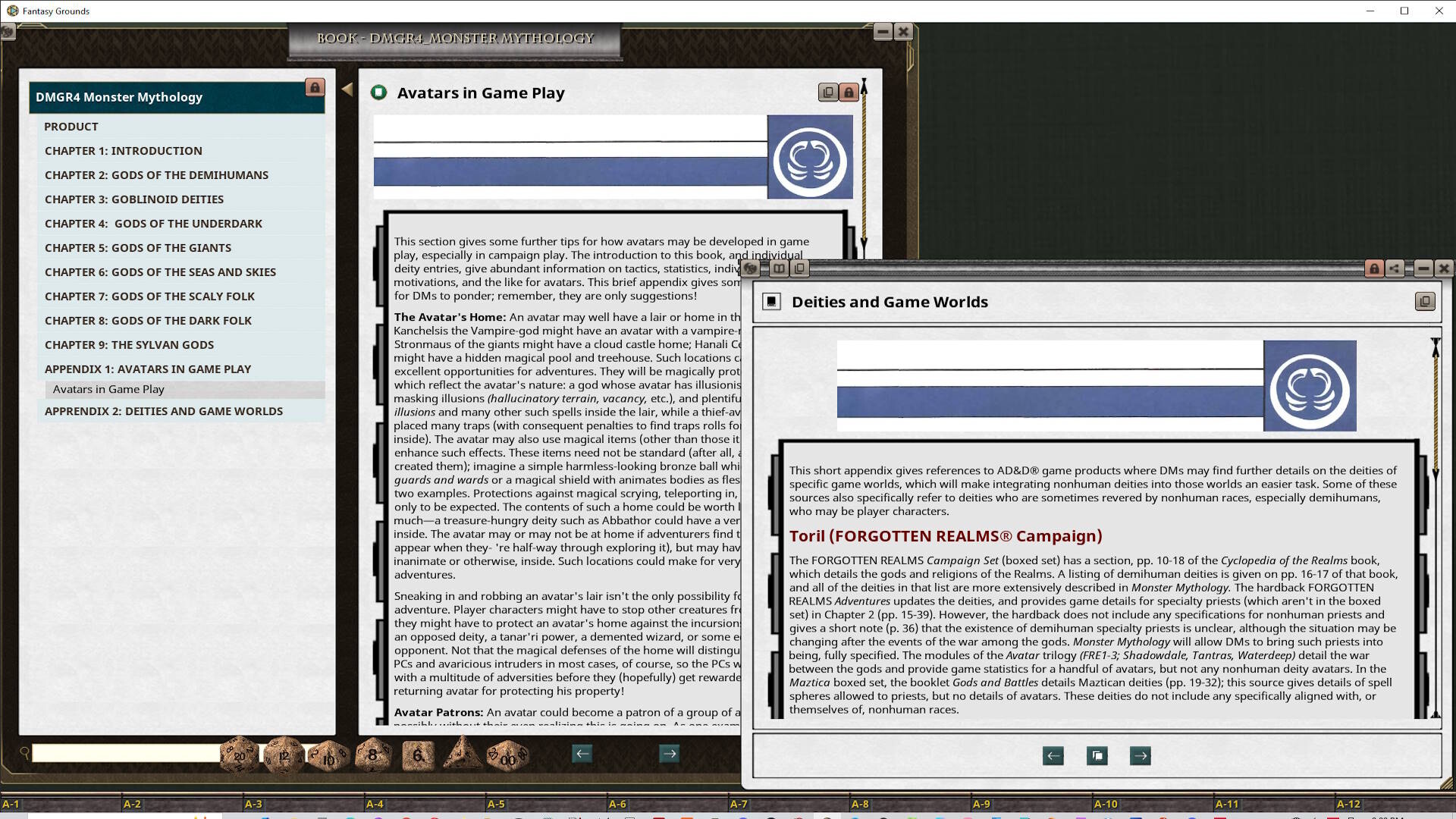Screen dimensions: 1456x819
Task: Select hotkey slot A-8
Action: click(x=910, y=804)
